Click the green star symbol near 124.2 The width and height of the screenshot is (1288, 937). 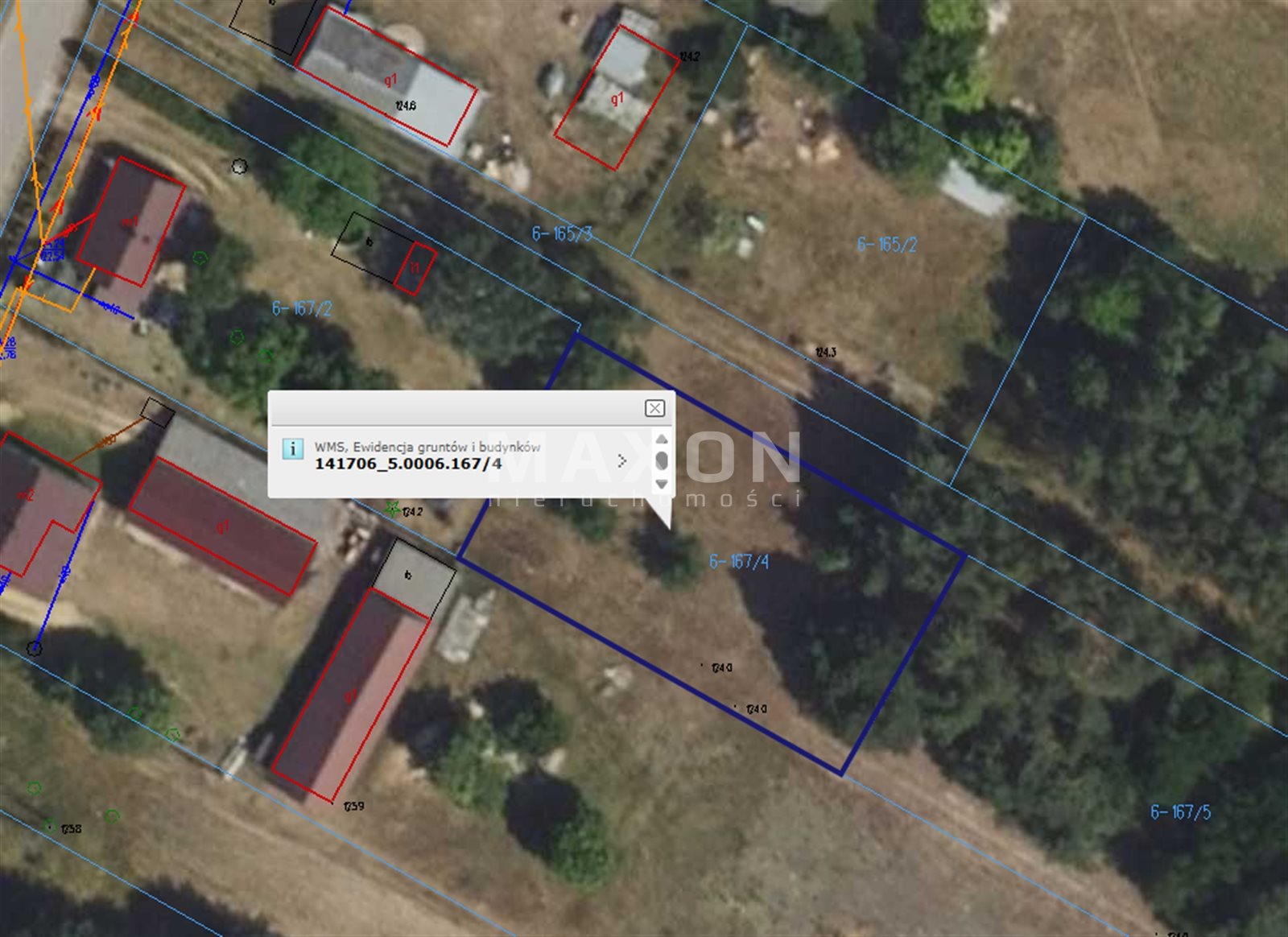point(392,509)
